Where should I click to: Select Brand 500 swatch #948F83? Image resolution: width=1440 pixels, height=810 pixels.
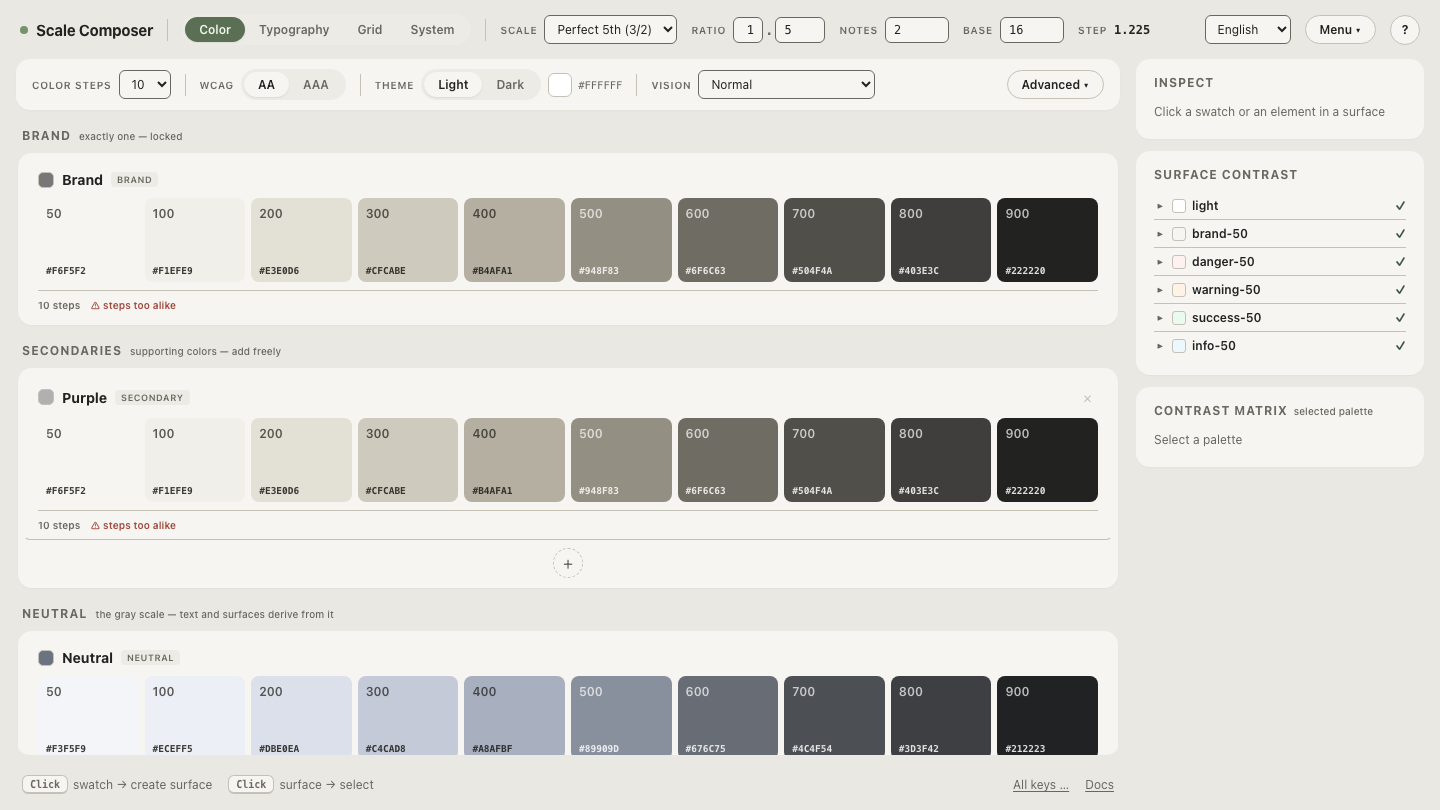[x=621, y=240]
